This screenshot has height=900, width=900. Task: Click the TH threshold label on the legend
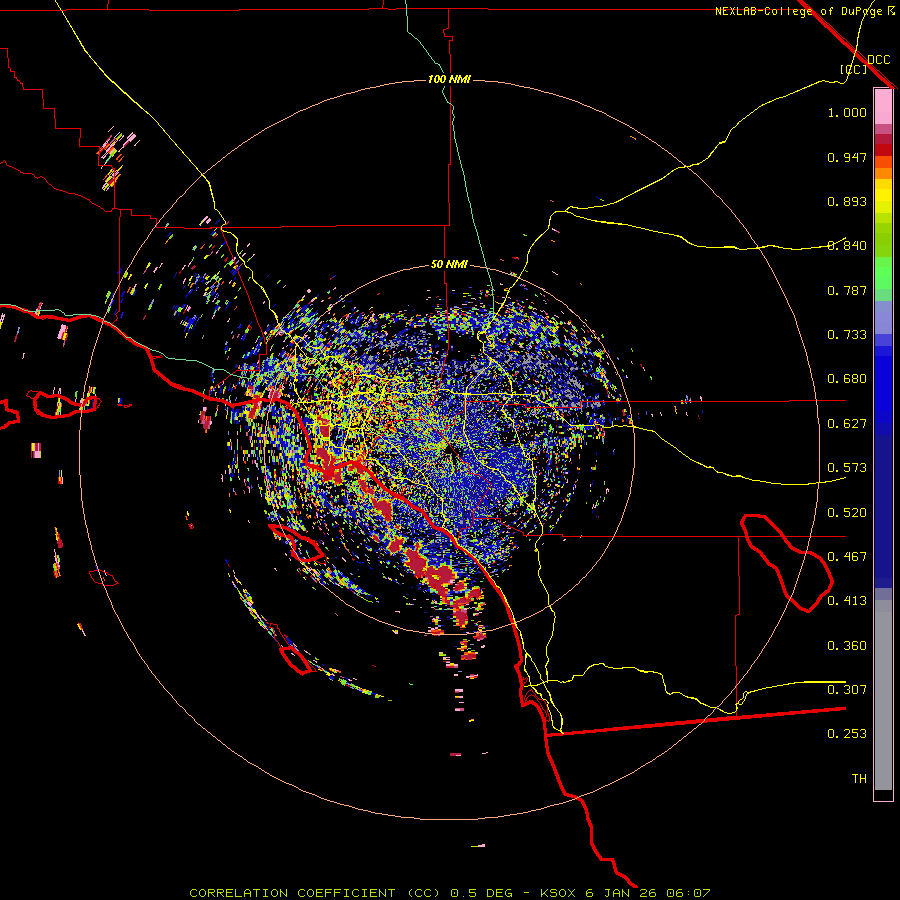(859, 779)
